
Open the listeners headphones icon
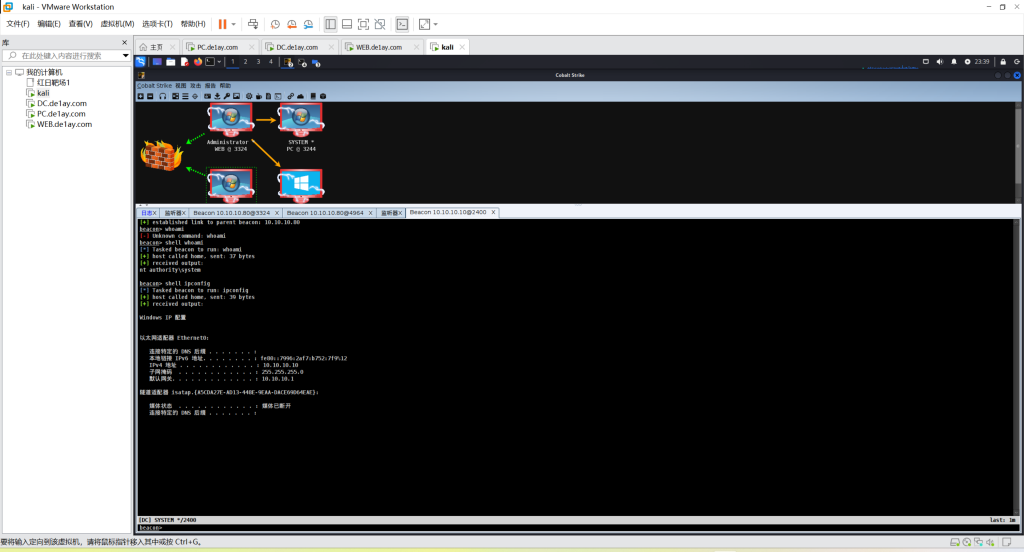coord(163,96)
